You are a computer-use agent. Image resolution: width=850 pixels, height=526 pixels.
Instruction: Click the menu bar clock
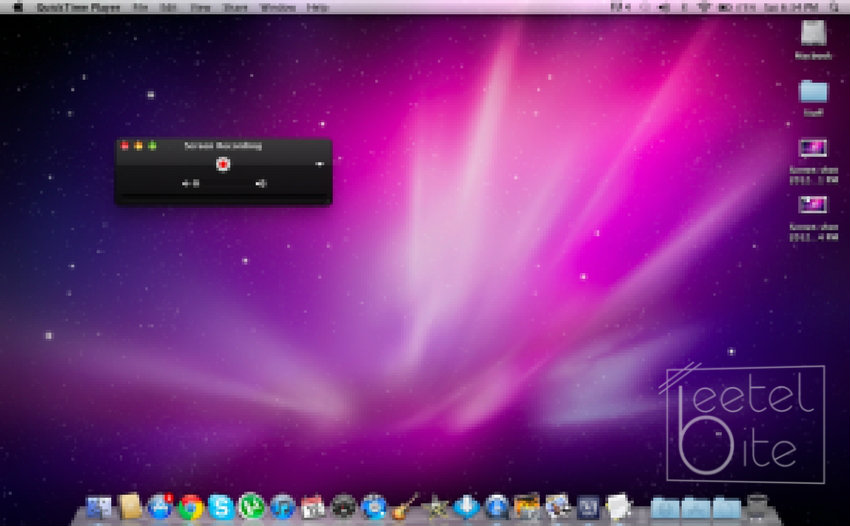pyautogui.click(x=791, y=7)
